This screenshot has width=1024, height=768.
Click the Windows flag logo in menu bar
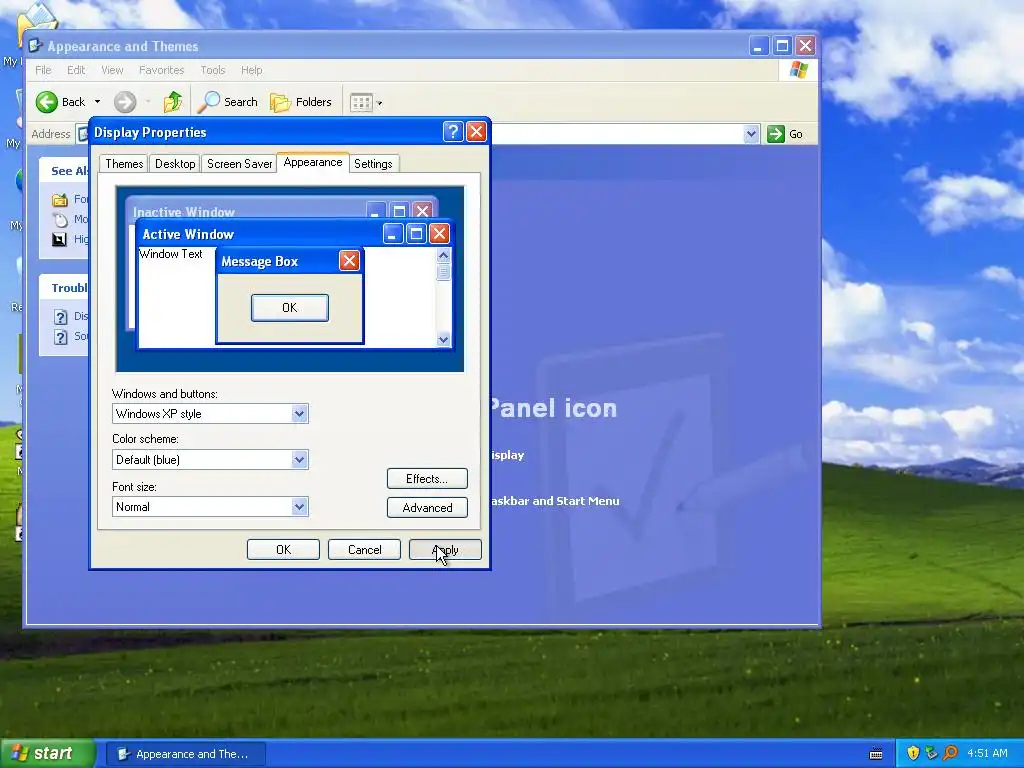[799, 70]
